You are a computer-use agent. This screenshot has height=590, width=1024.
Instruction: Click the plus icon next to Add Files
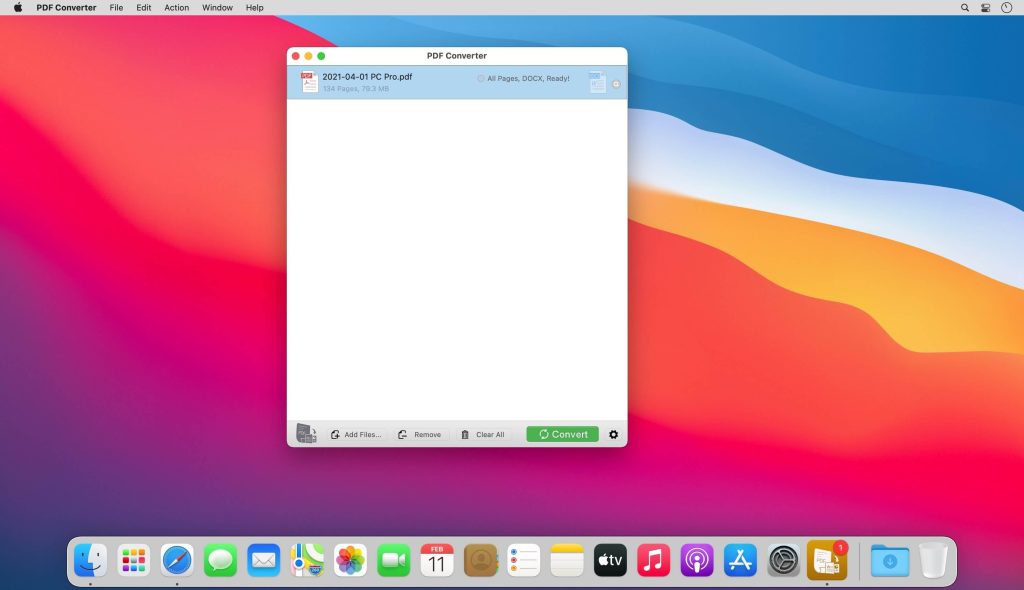click(x=336, y=434)
